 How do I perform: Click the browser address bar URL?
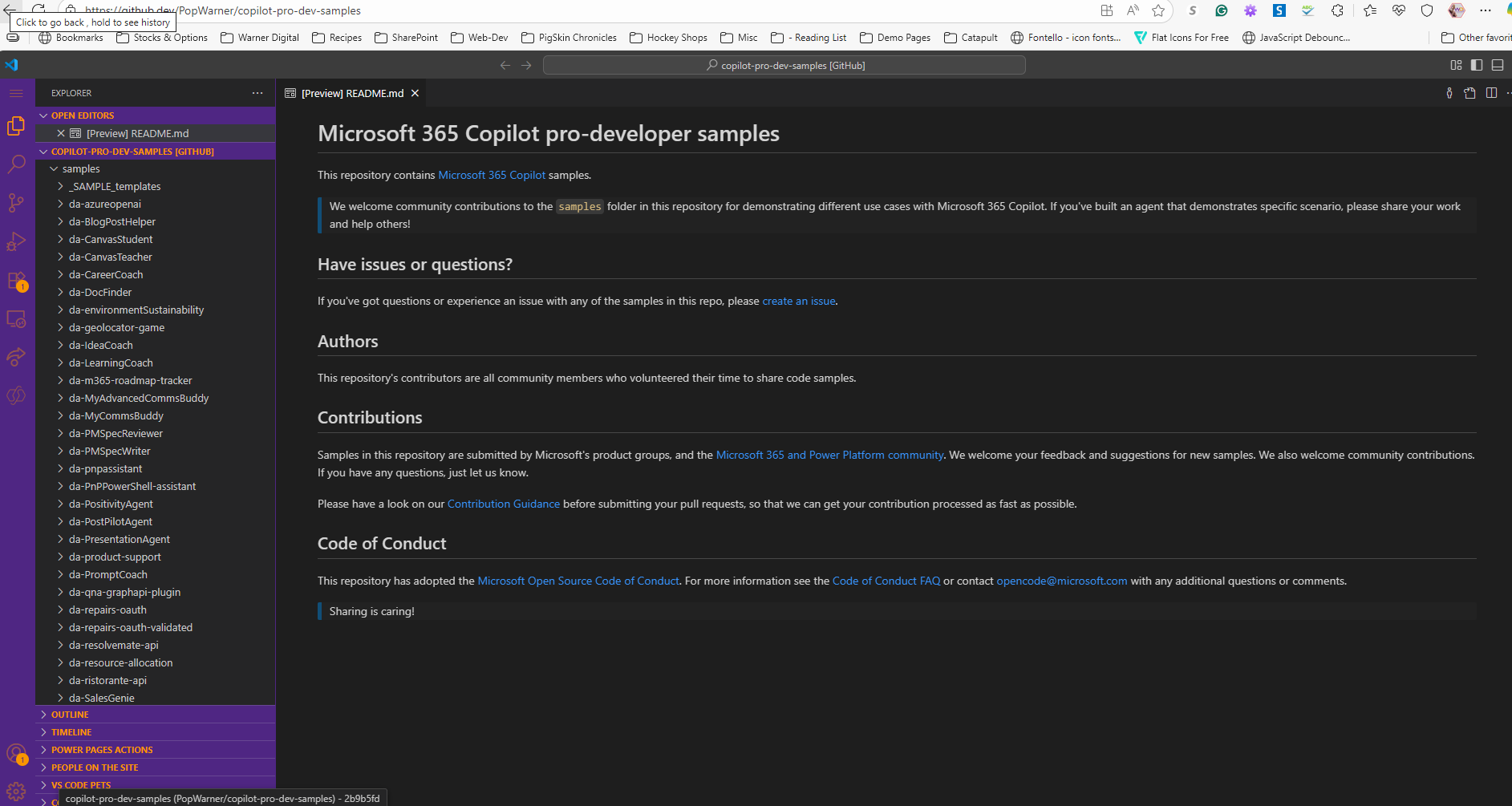tap(223, 10)
